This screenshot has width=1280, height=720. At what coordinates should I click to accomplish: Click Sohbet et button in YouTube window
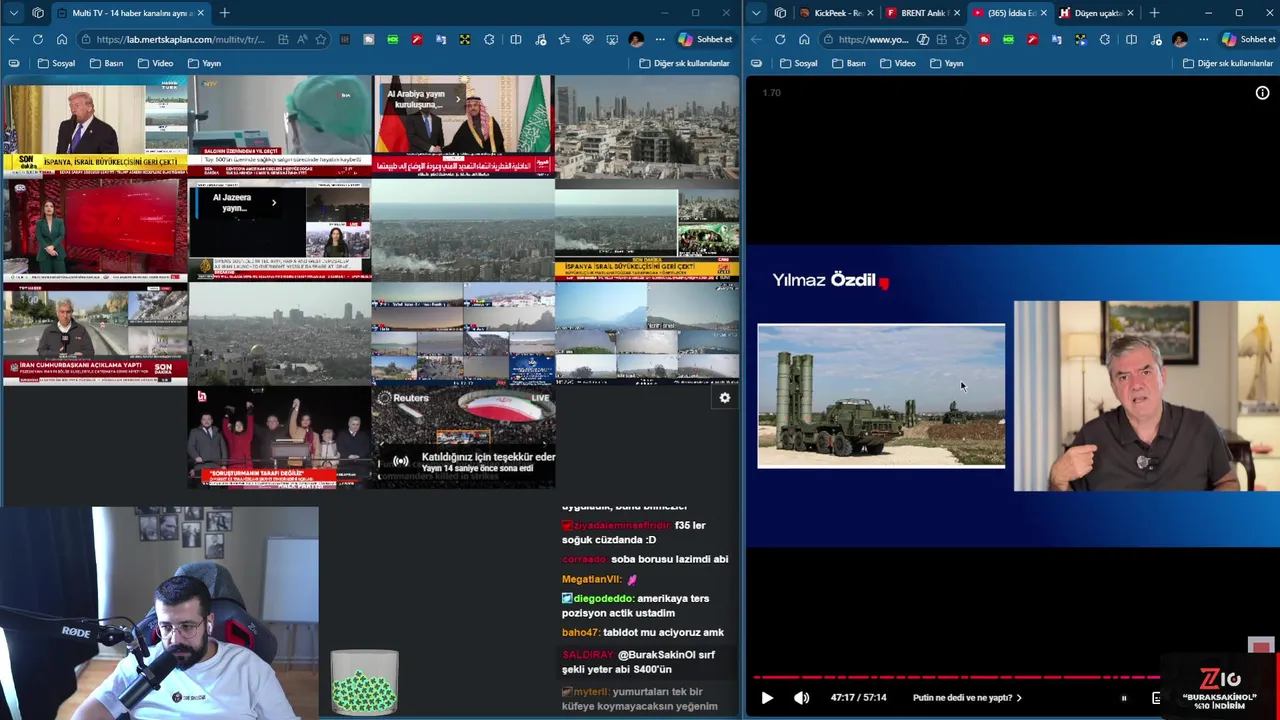coord(1249,39)
